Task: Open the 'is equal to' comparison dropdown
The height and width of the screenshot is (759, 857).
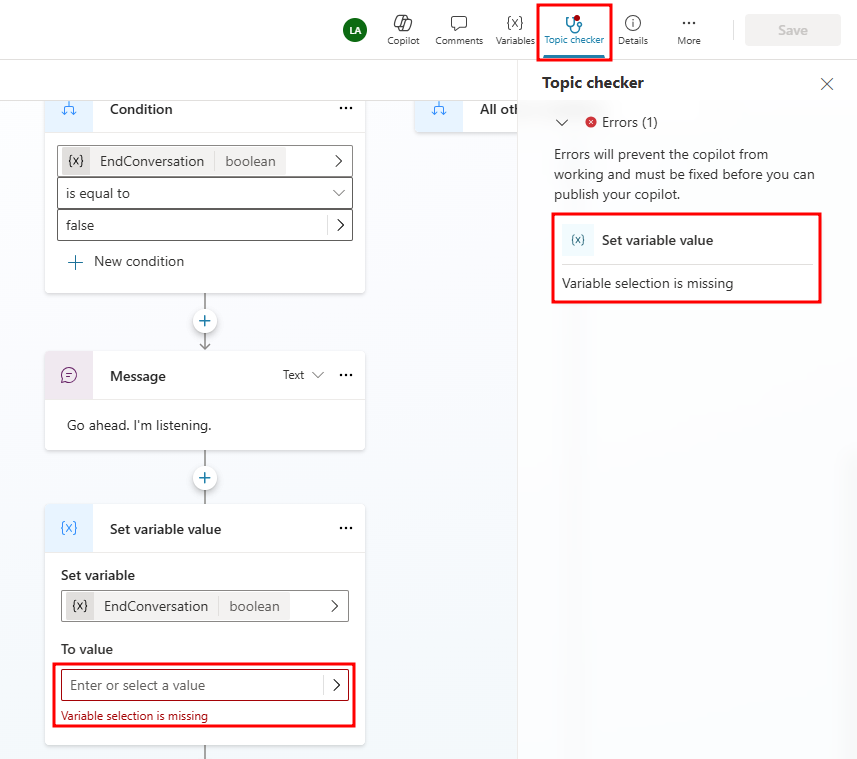Action: click(x=204, y=193)
